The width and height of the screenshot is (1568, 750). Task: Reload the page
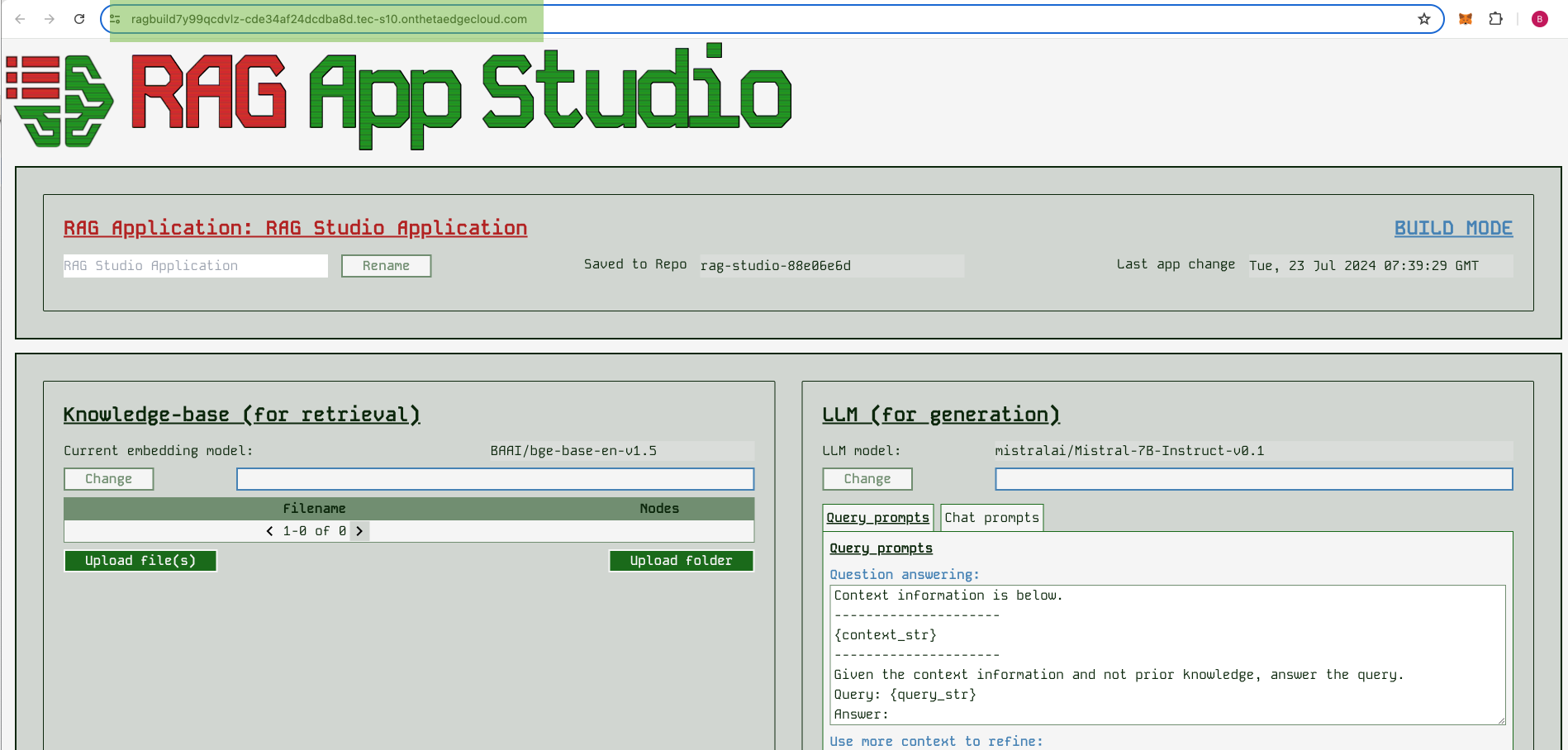(79, 18)
